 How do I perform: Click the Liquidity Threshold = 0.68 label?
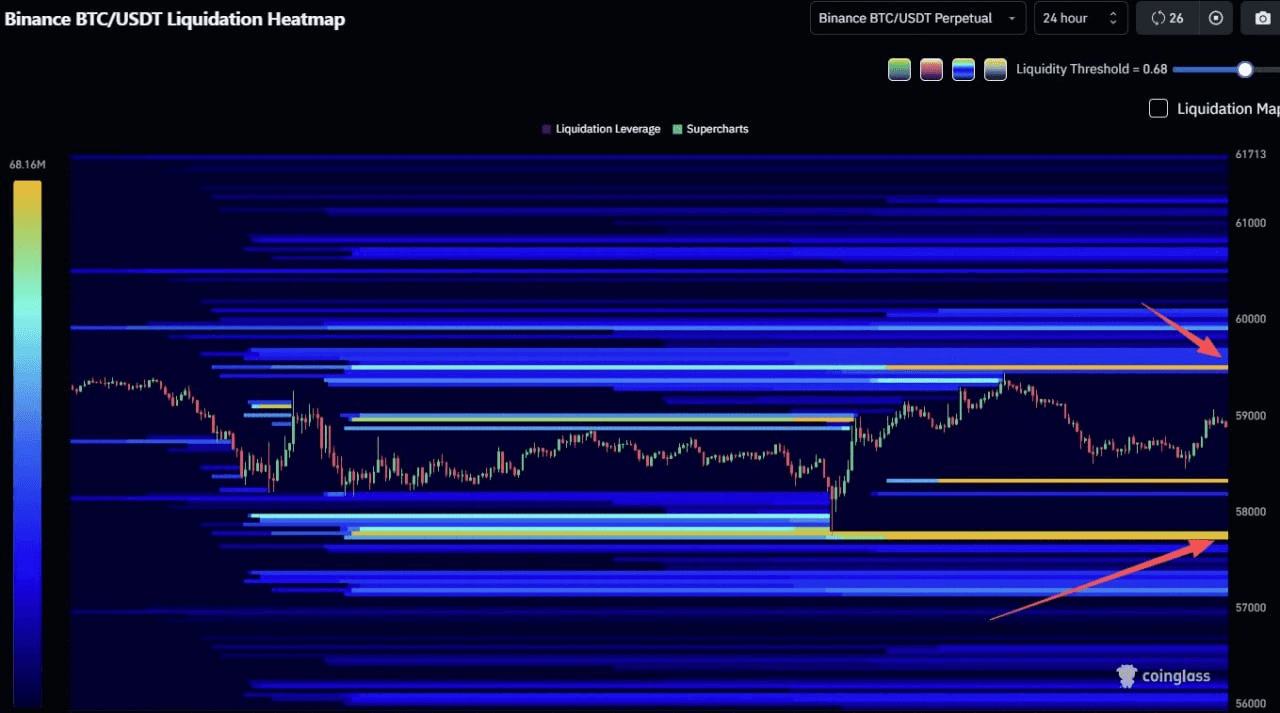[x=1091, y=69]
